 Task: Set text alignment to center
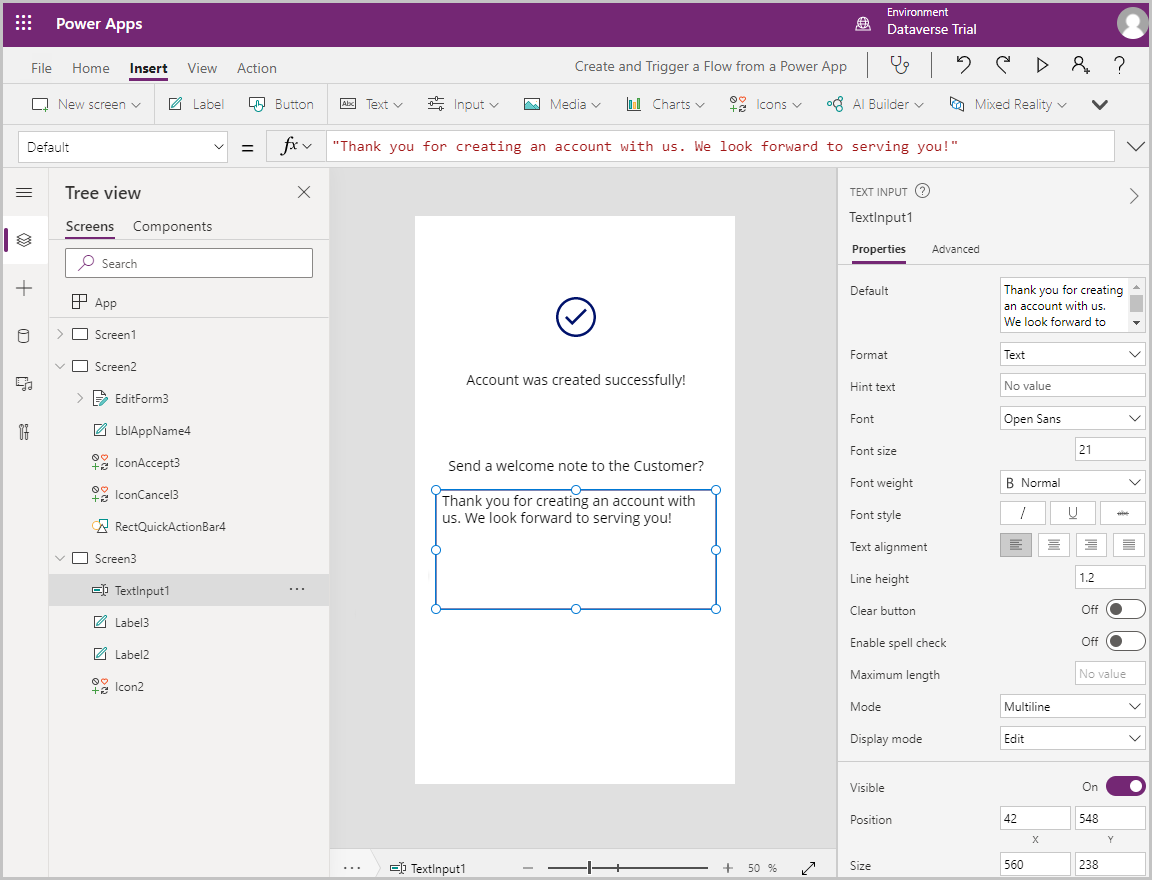coord(1054,545)
